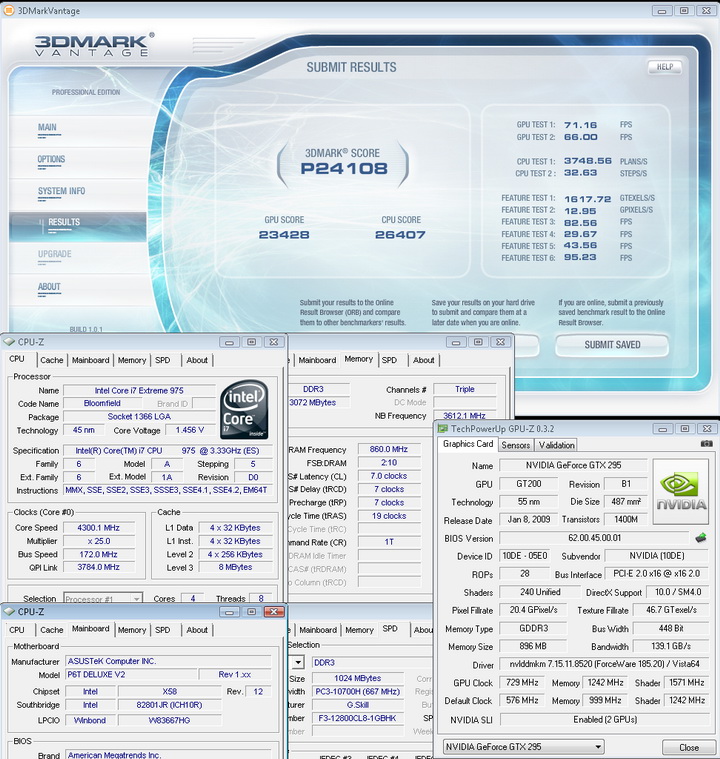720x759 pixels.
Task: Open ABOUT in 3DMark sidebar
Action: 49,287
